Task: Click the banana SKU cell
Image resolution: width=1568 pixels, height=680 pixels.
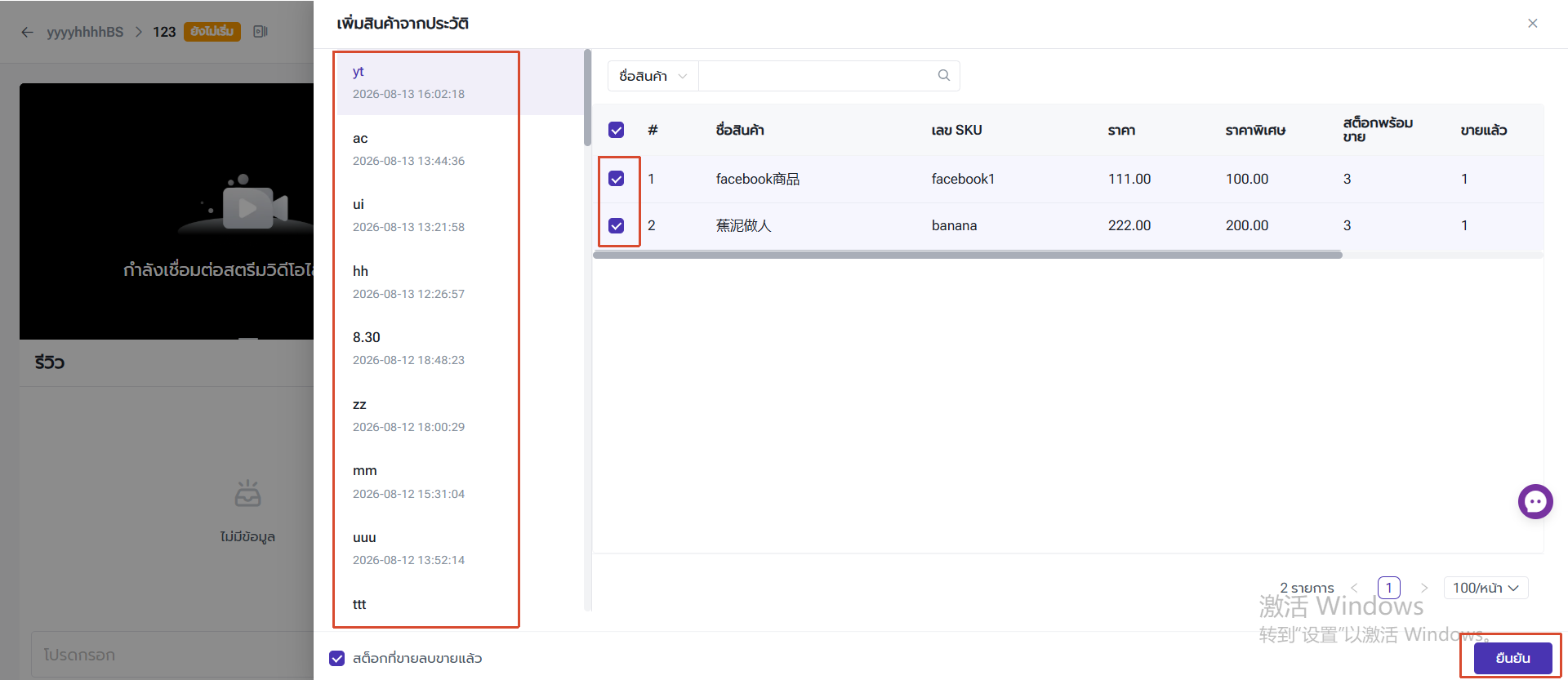Action: (x=954, y=225)
